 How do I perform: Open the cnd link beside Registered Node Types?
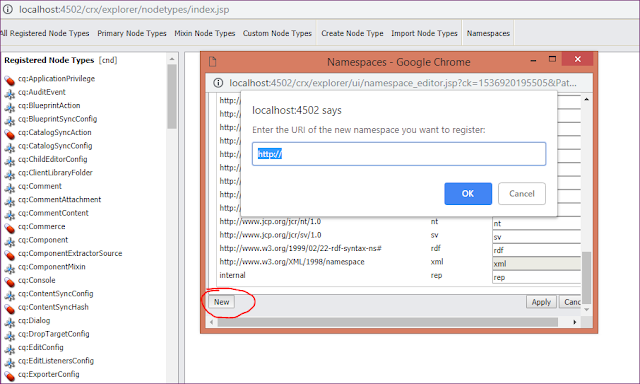coord(108,60)
